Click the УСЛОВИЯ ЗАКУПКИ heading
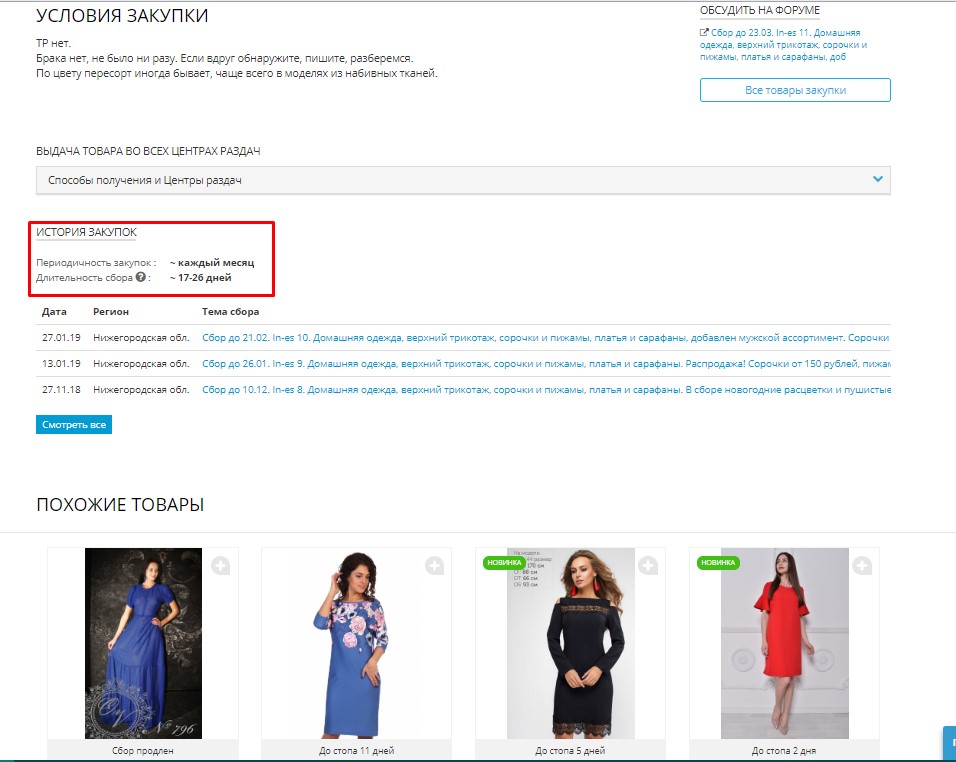Viewport: 956px width, 762px height. [x=122, y=15]
